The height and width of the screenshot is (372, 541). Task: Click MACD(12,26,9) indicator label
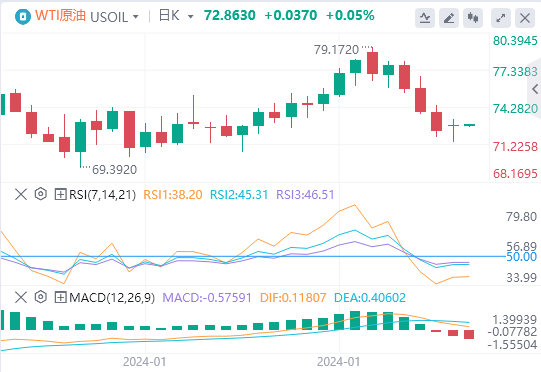112,297
